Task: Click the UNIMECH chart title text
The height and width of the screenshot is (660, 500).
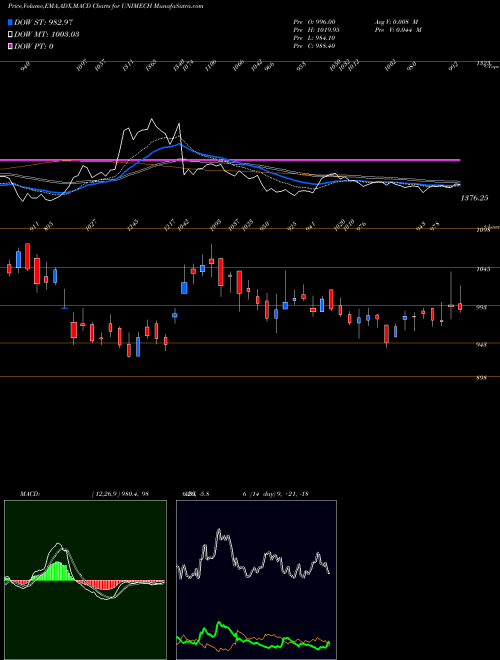Action: (106, 6)
